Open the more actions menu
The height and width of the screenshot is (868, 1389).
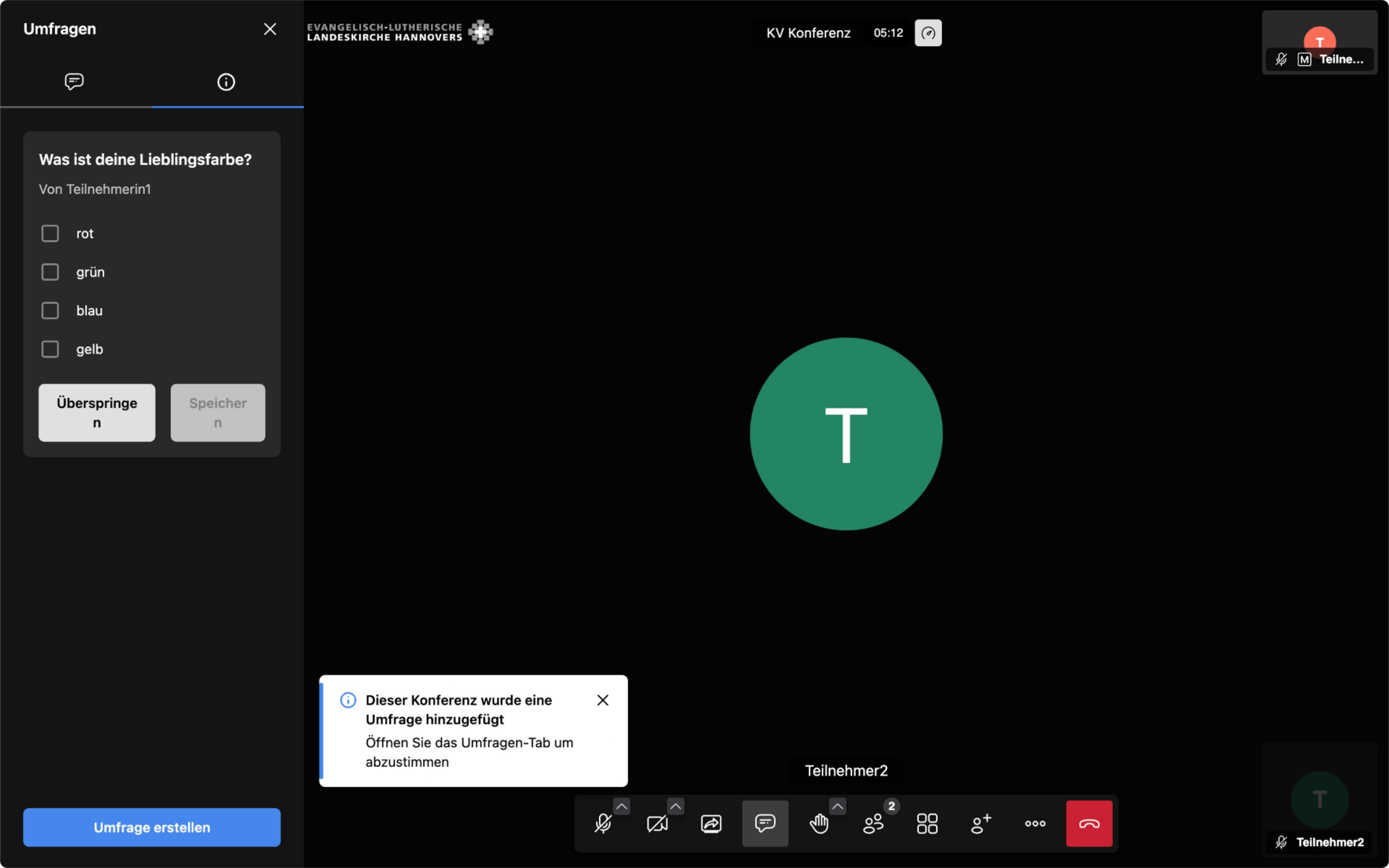click(1035, 823)
